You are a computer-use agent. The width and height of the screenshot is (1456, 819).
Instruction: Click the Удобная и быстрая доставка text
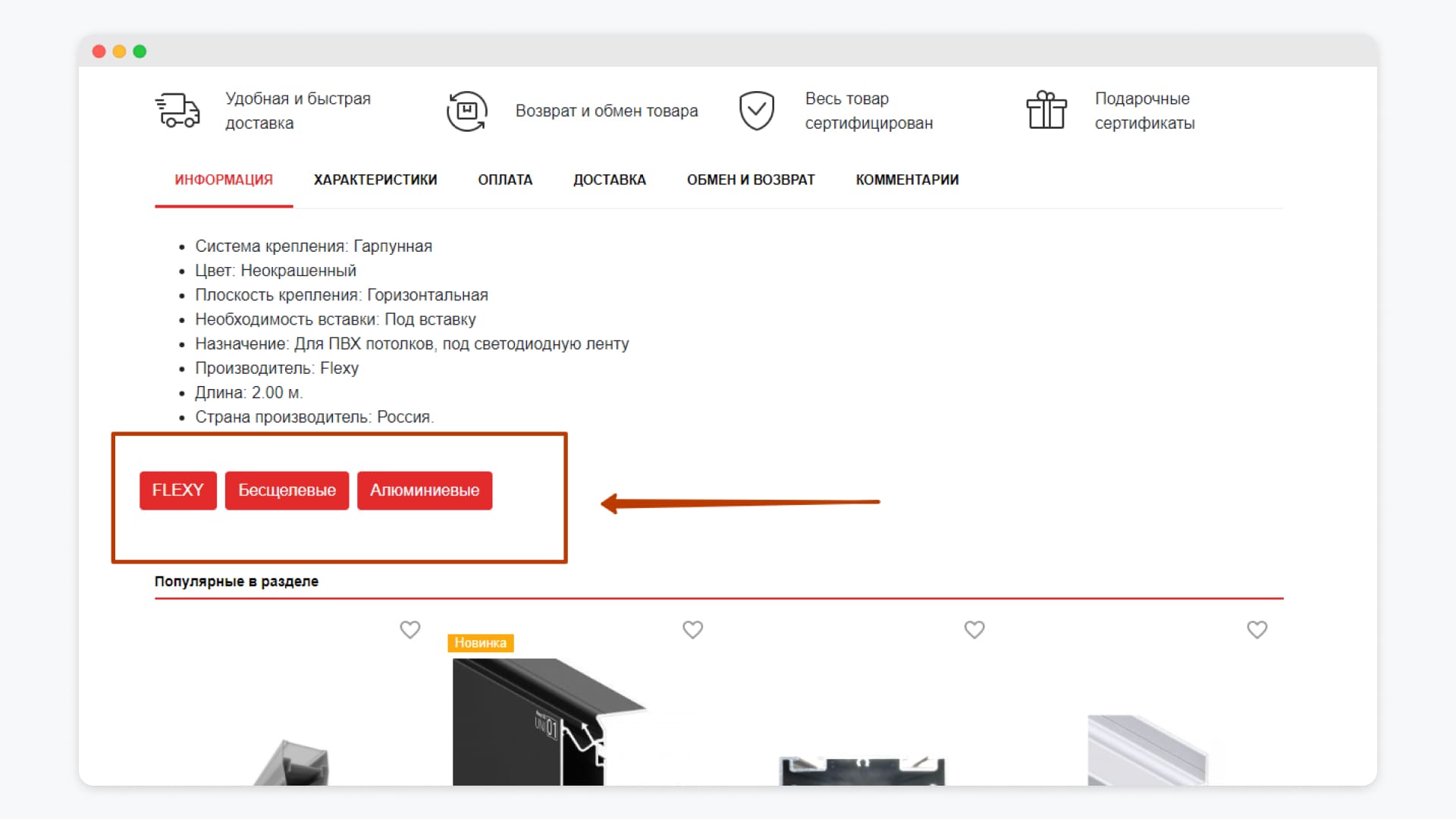click(298, 111)
